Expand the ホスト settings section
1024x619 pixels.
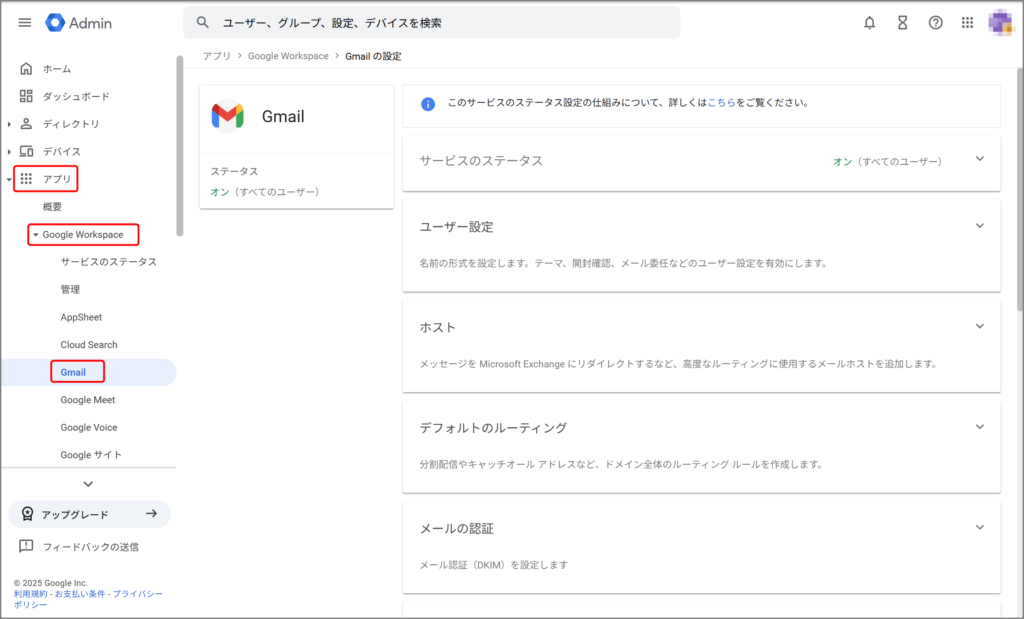click(x=979, y=326)
